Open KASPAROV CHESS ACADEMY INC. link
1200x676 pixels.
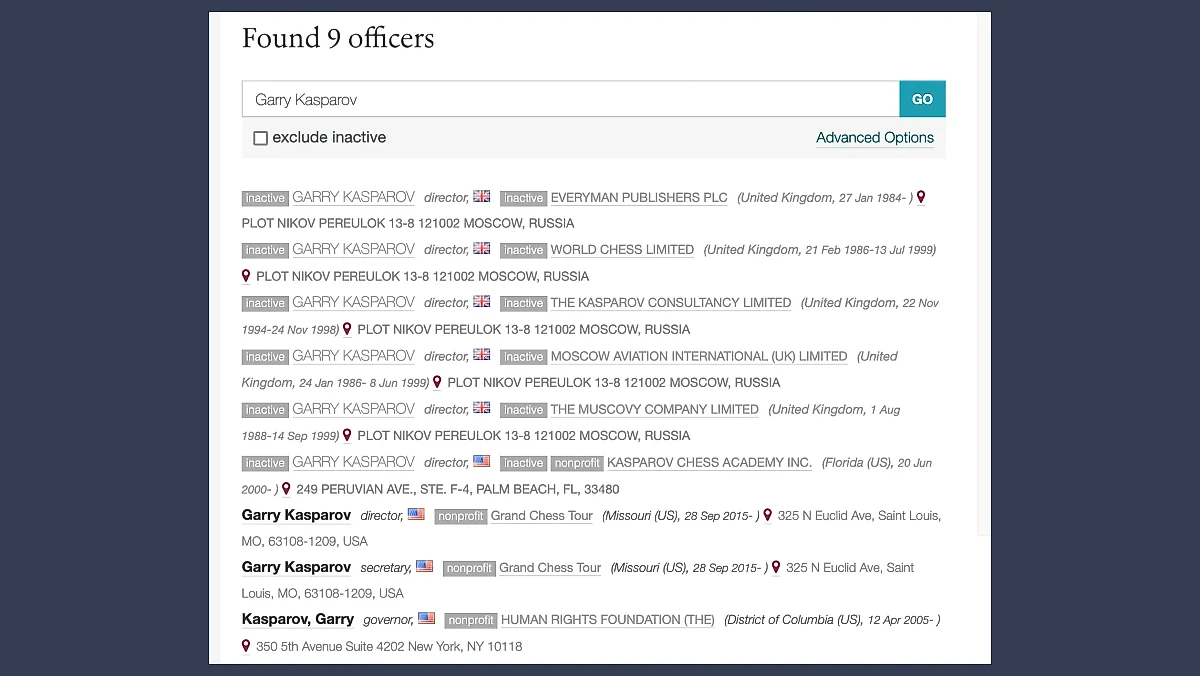point(709,463)
